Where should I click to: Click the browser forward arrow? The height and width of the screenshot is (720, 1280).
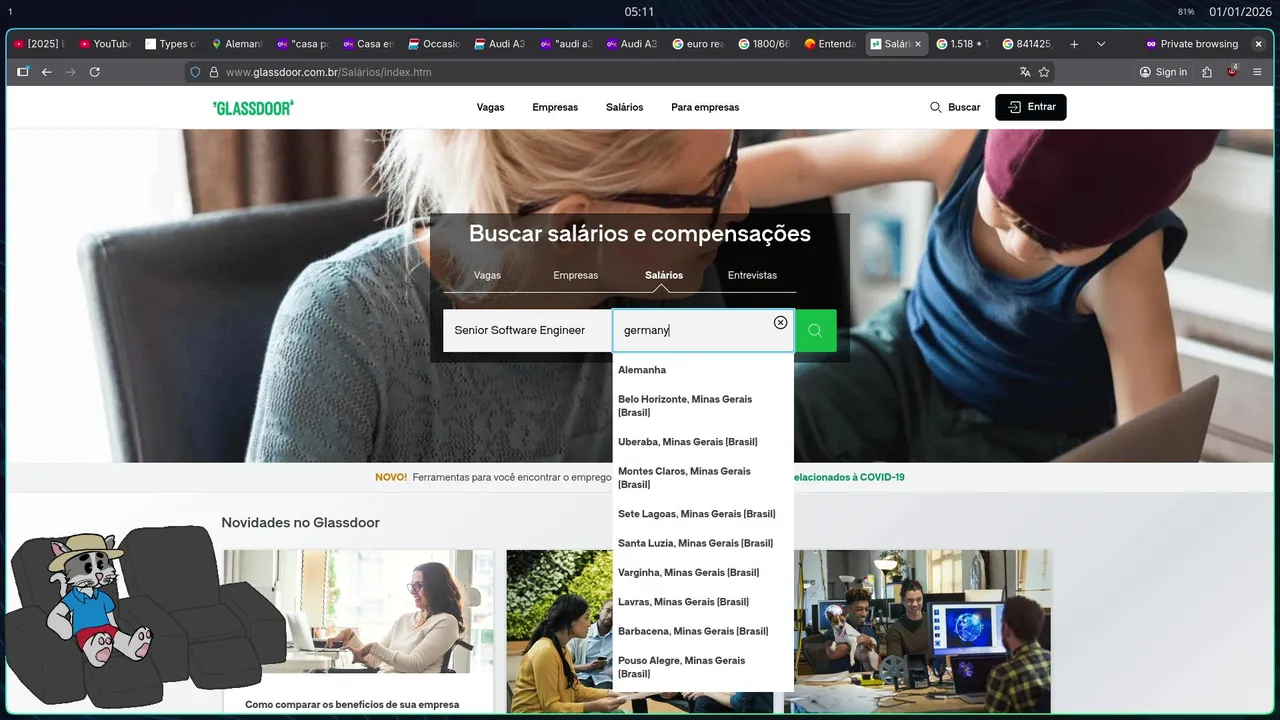coord(70,72)
